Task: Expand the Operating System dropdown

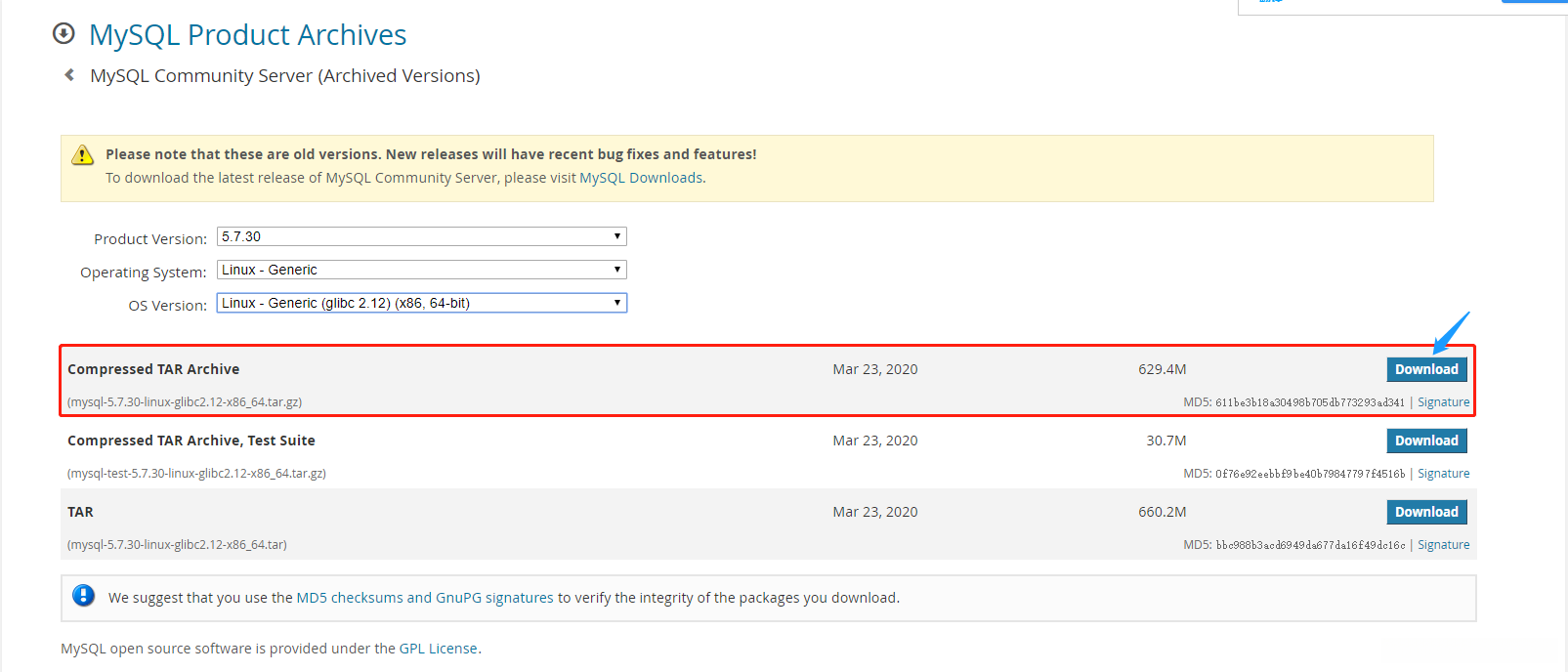Action: coord(421,270)
